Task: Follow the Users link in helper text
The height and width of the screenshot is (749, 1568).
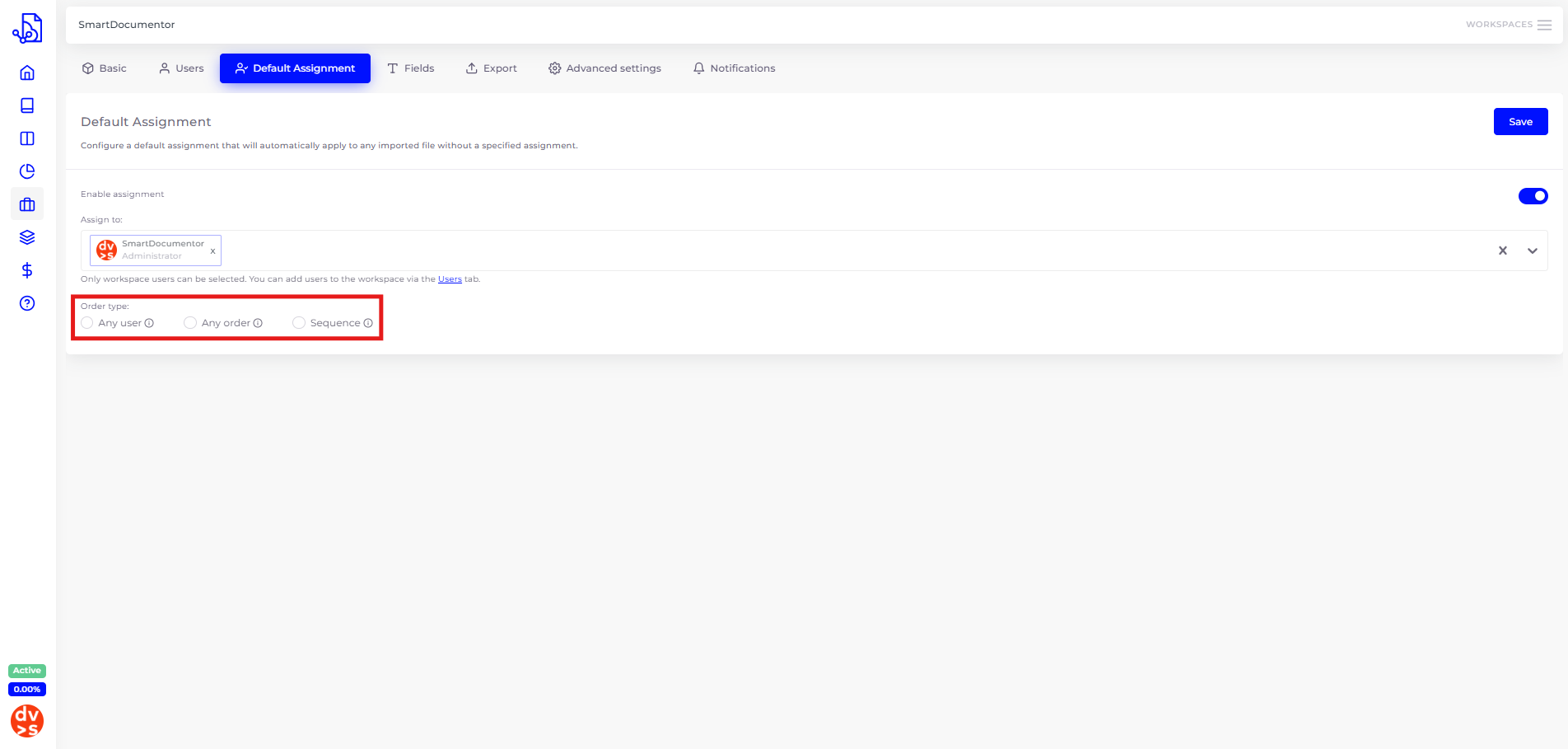Action: (x=450, y=279)
